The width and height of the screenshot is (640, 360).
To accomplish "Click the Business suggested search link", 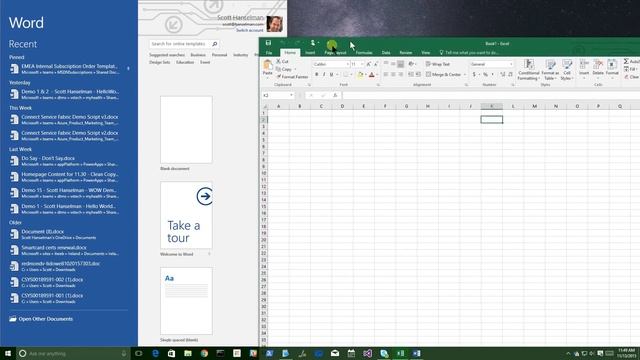I will (198, 55).
